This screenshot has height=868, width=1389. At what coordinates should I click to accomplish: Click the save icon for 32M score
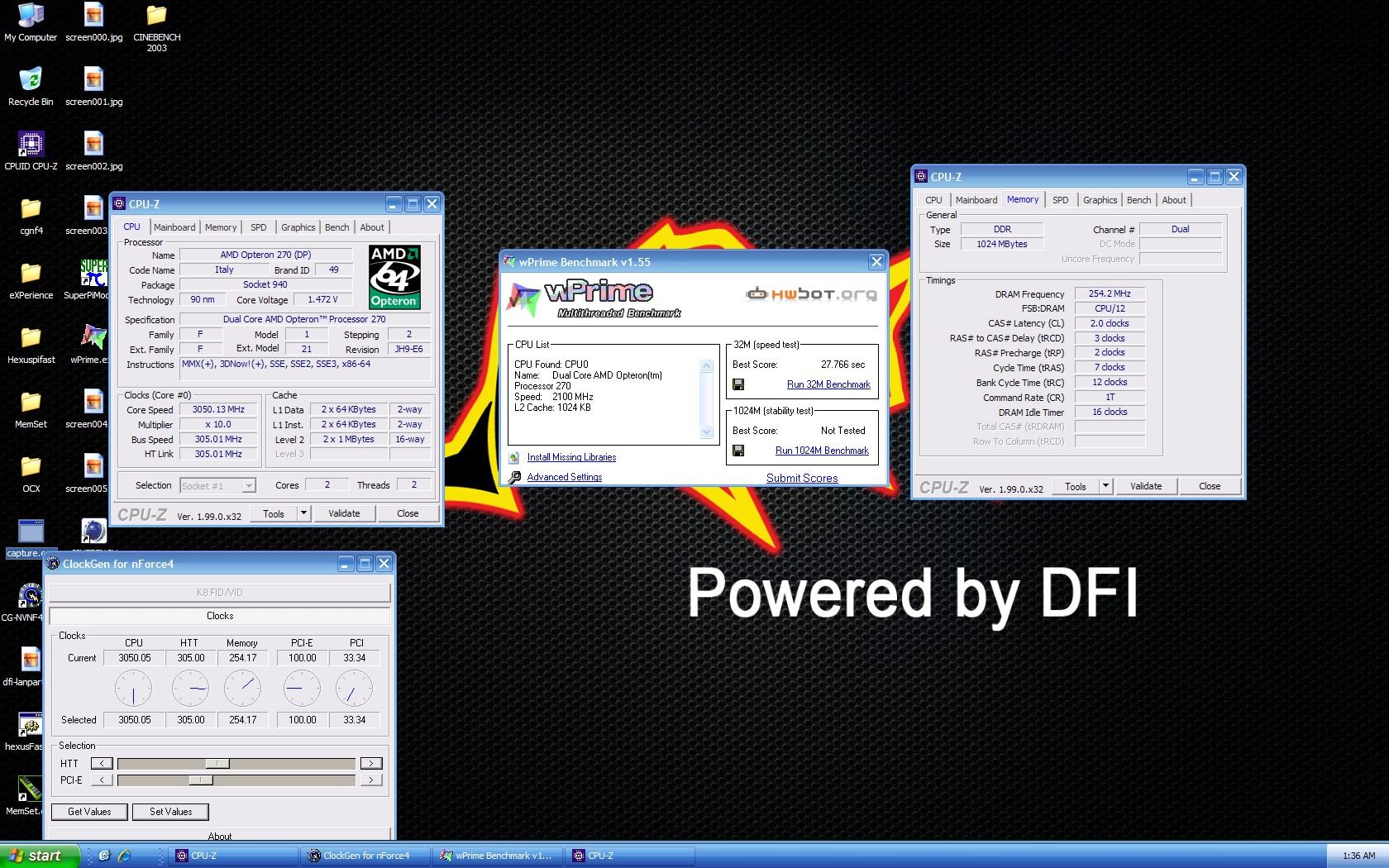(738, 384)
